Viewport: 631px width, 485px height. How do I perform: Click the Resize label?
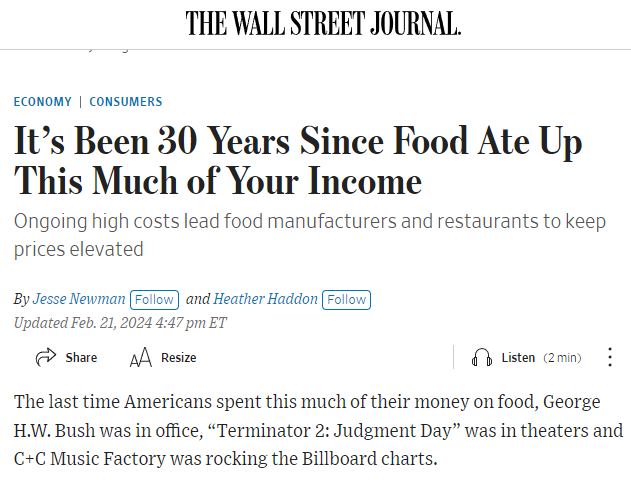[x=178, y=358]
